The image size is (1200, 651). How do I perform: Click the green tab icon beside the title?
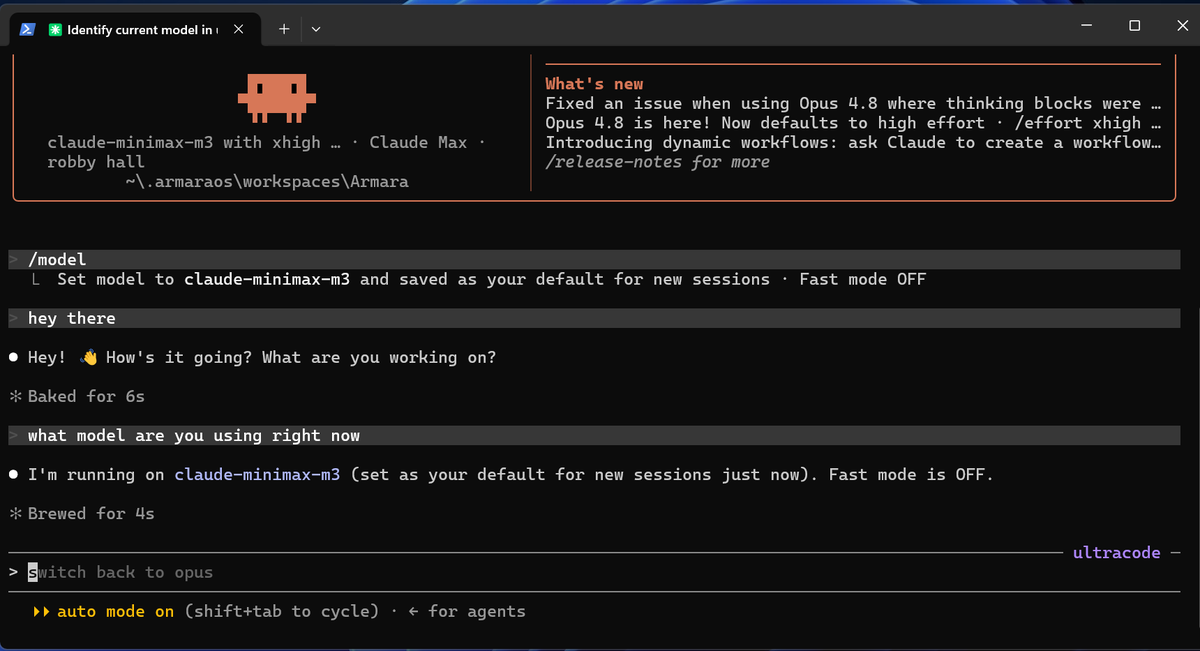coord(55,30)
